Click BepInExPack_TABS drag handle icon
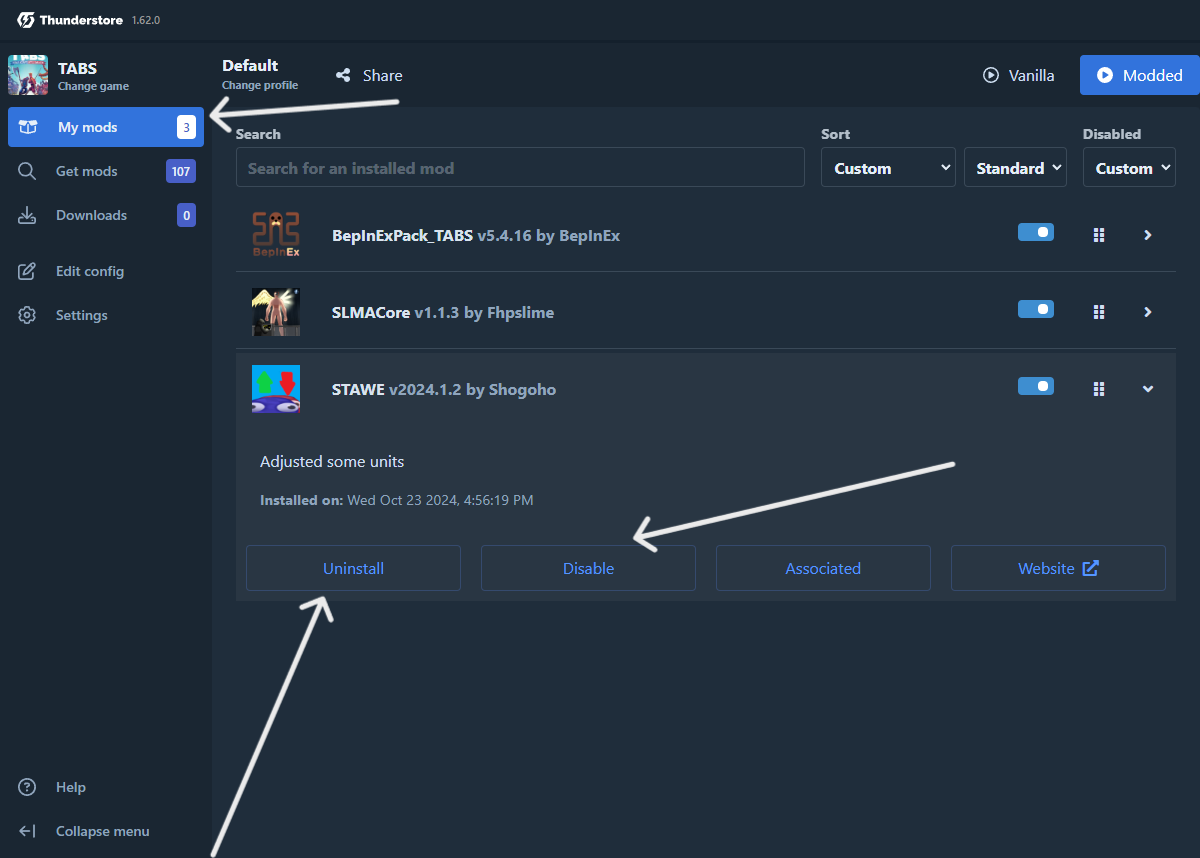The image size is (1200, 858). tap(1099, 235)
